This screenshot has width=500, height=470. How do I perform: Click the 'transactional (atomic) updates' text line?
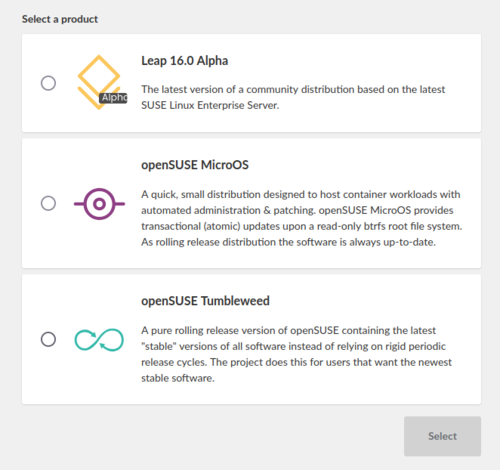pos(301,226)
